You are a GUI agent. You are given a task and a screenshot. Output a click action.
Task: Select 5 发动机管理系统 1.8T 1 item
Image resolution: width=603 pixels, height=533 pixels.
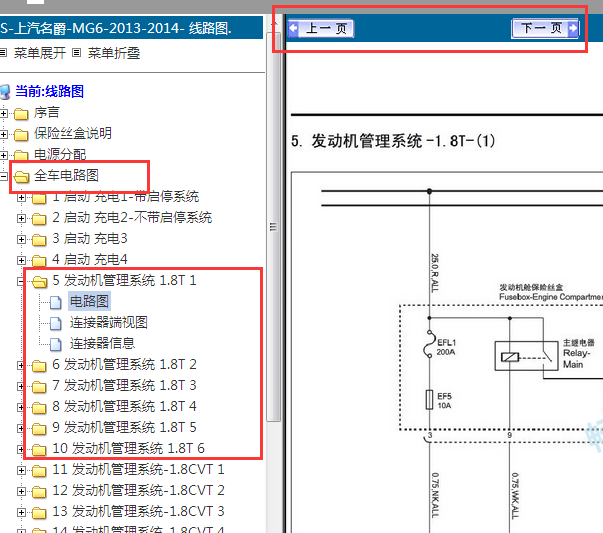pyautogui.click(x=124, y=280)
